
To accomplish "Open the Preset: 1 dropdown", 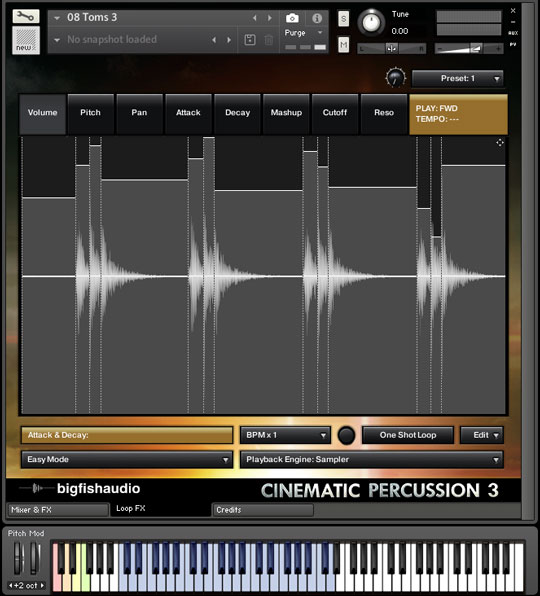I will (x=458, y=79).
